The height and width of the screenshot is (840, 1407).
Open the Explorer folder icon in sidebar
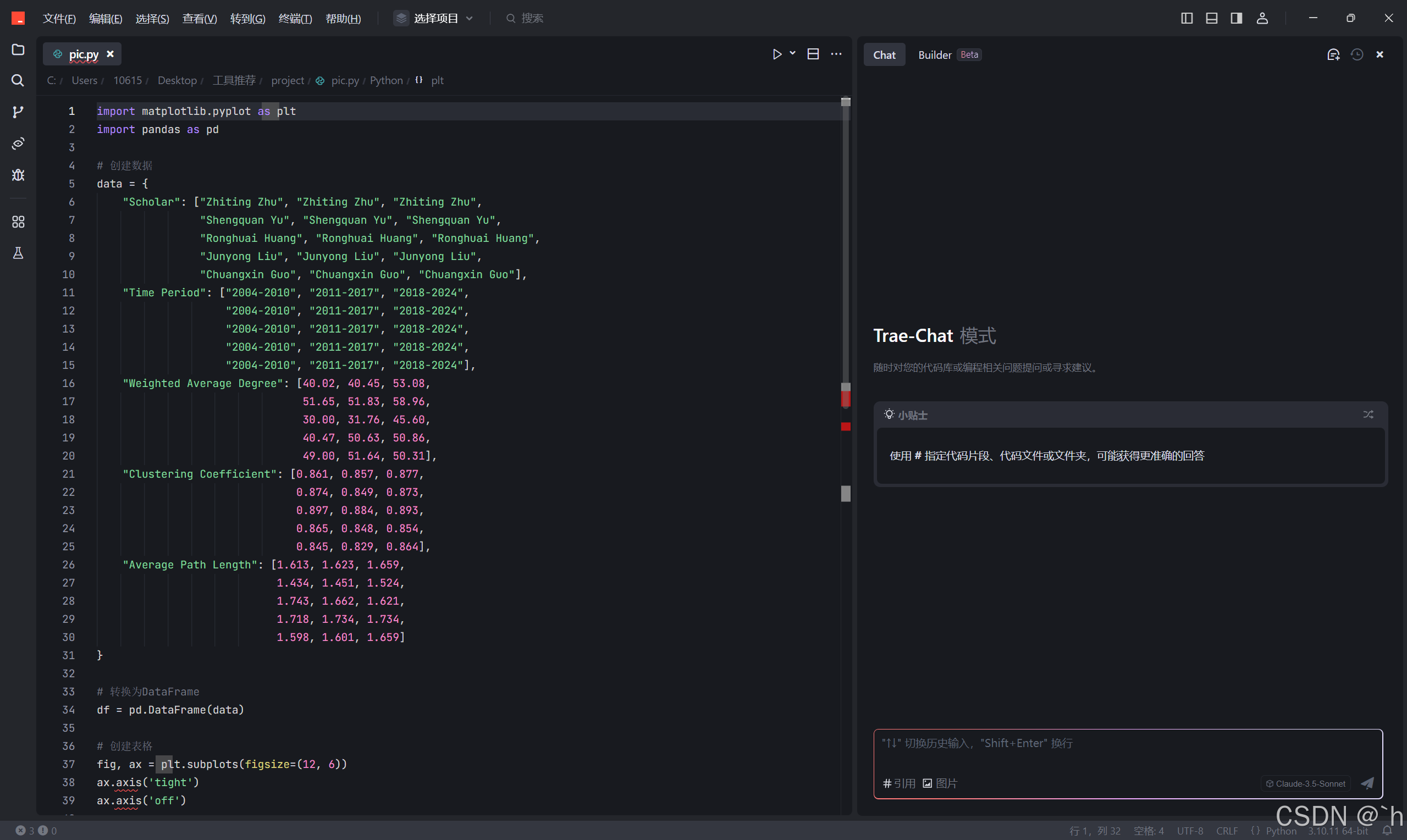tap(18, 50)
